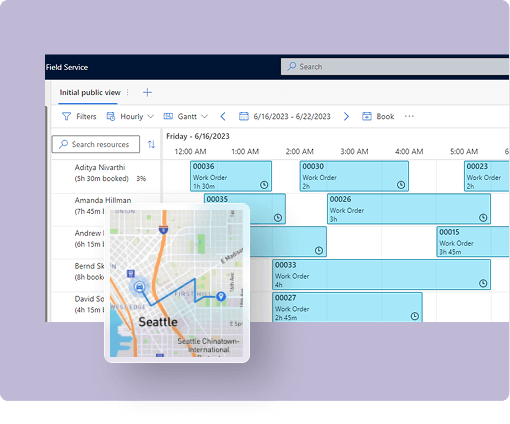Viewport: 510px width, 424px height.
Task: Click clock status icon on booking 00035
Action: pos(278,218)
